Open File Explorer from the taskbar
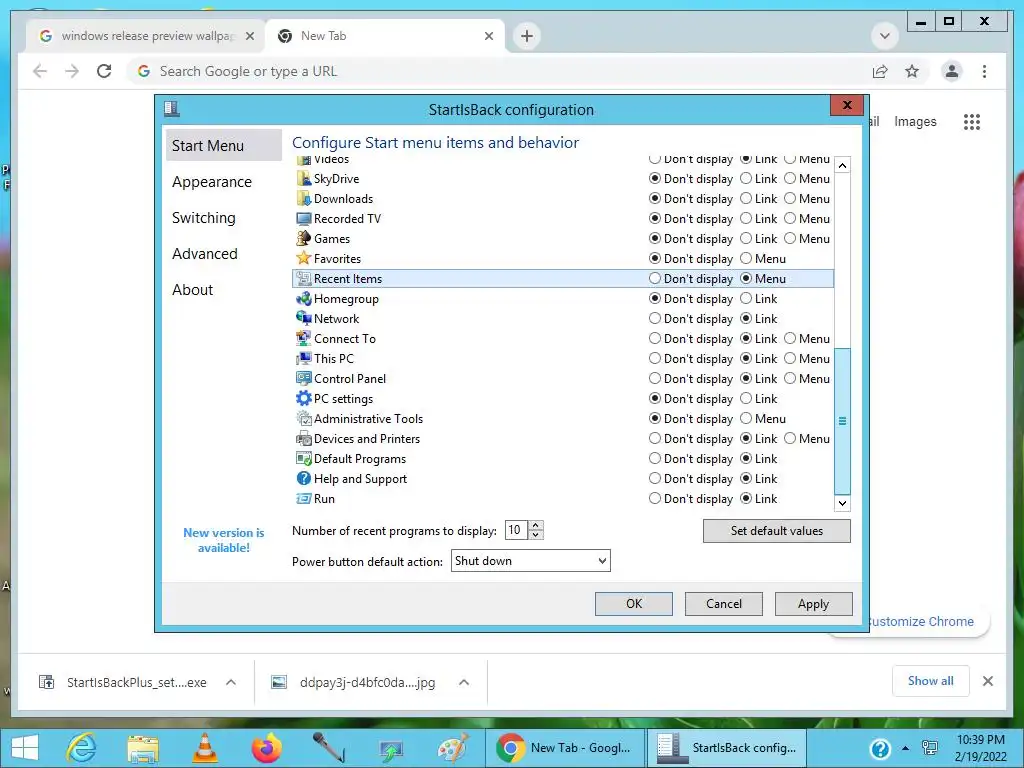The image size is (1024, 768). coord(142,747)
